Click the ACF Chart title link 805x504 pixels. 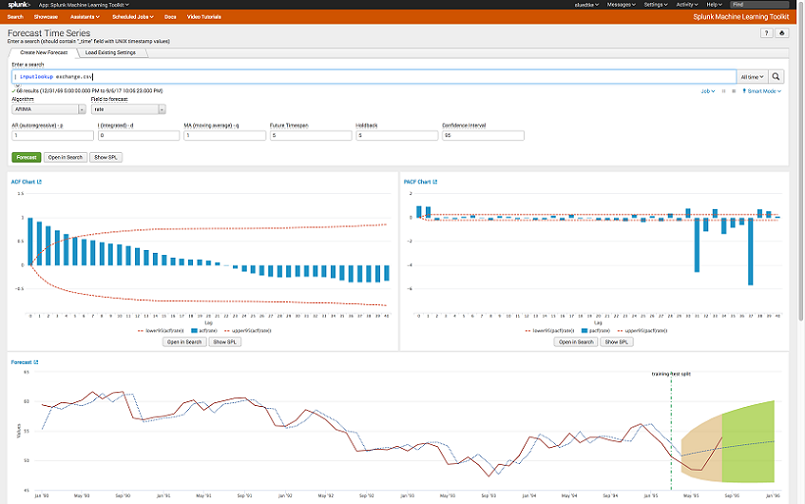(23, 182)
